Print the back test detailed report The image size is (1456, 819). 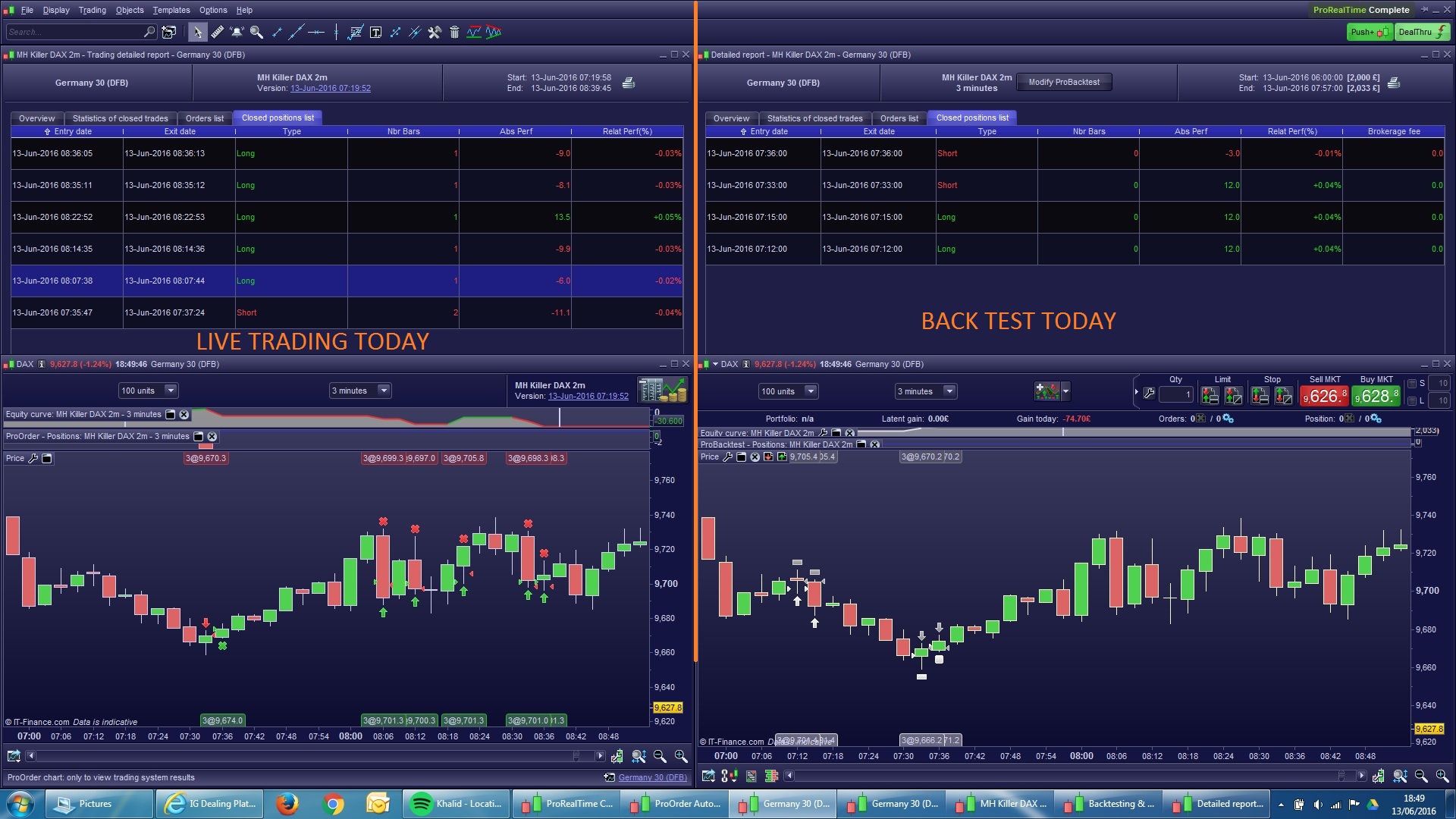[1394, 83]
